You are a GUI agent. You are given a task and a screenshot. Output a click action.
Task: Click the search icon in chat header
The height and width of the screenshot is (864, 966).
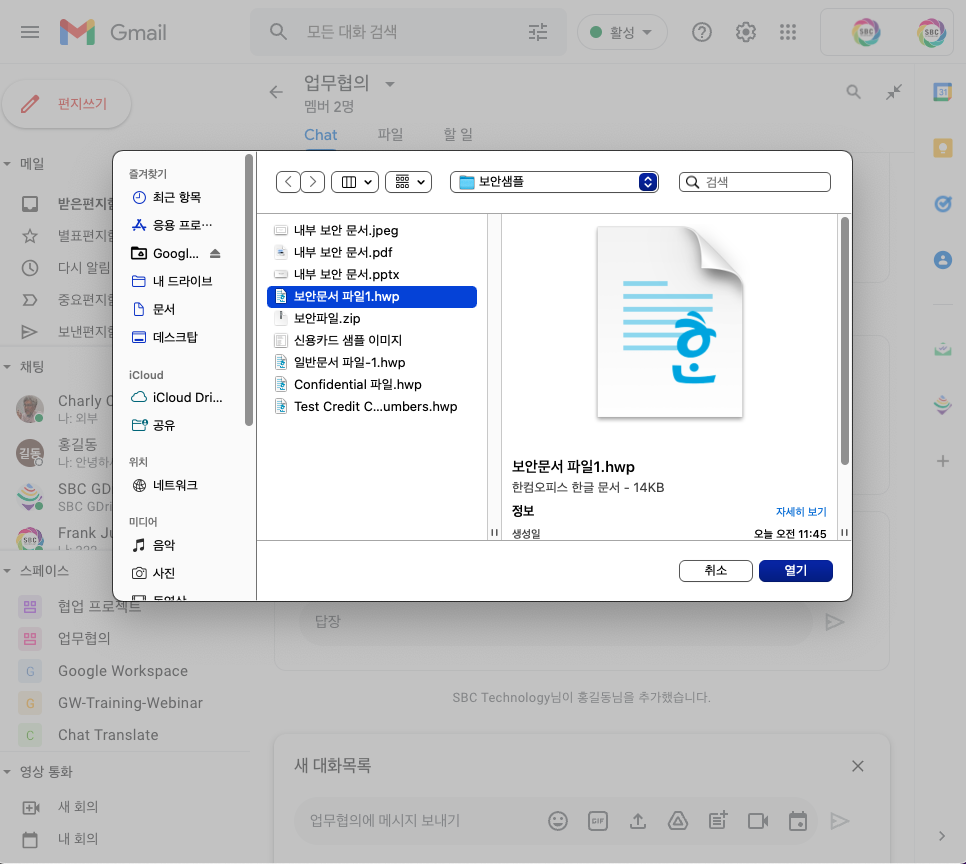coord(853,92)
